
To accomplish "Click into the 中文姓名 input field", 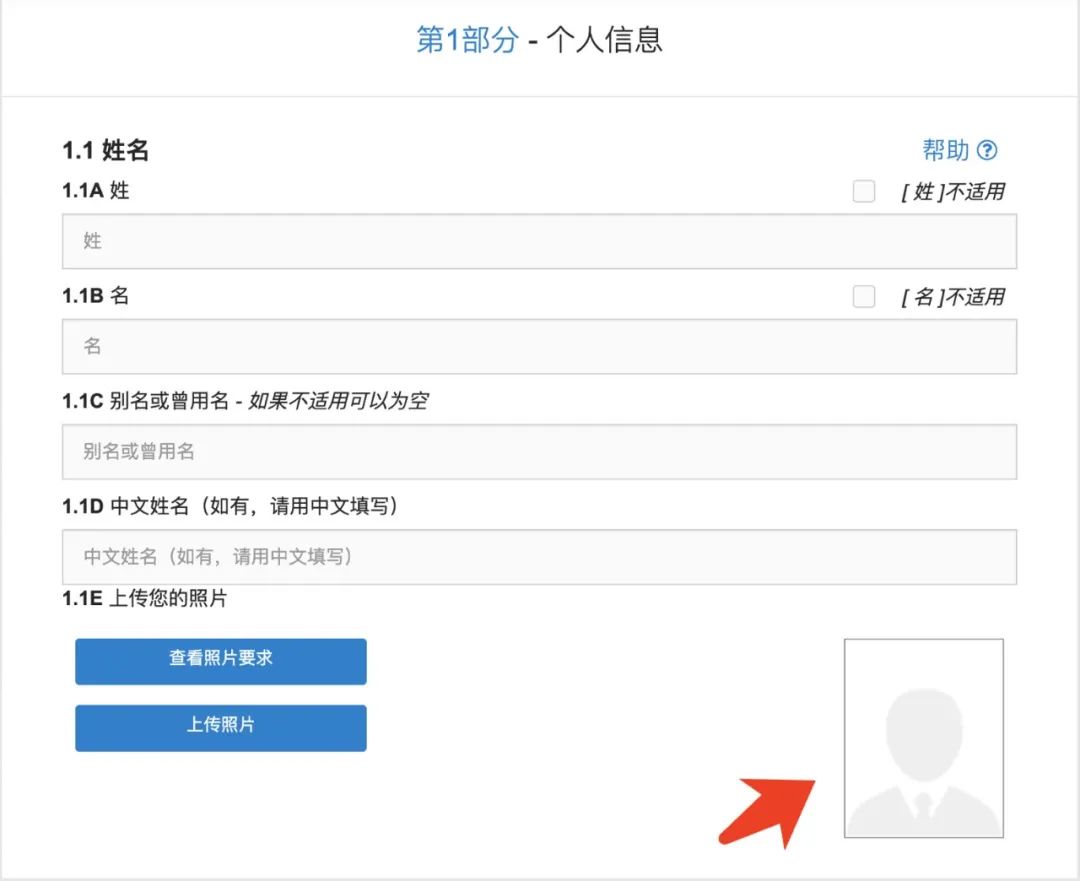I will click(539, 557).
